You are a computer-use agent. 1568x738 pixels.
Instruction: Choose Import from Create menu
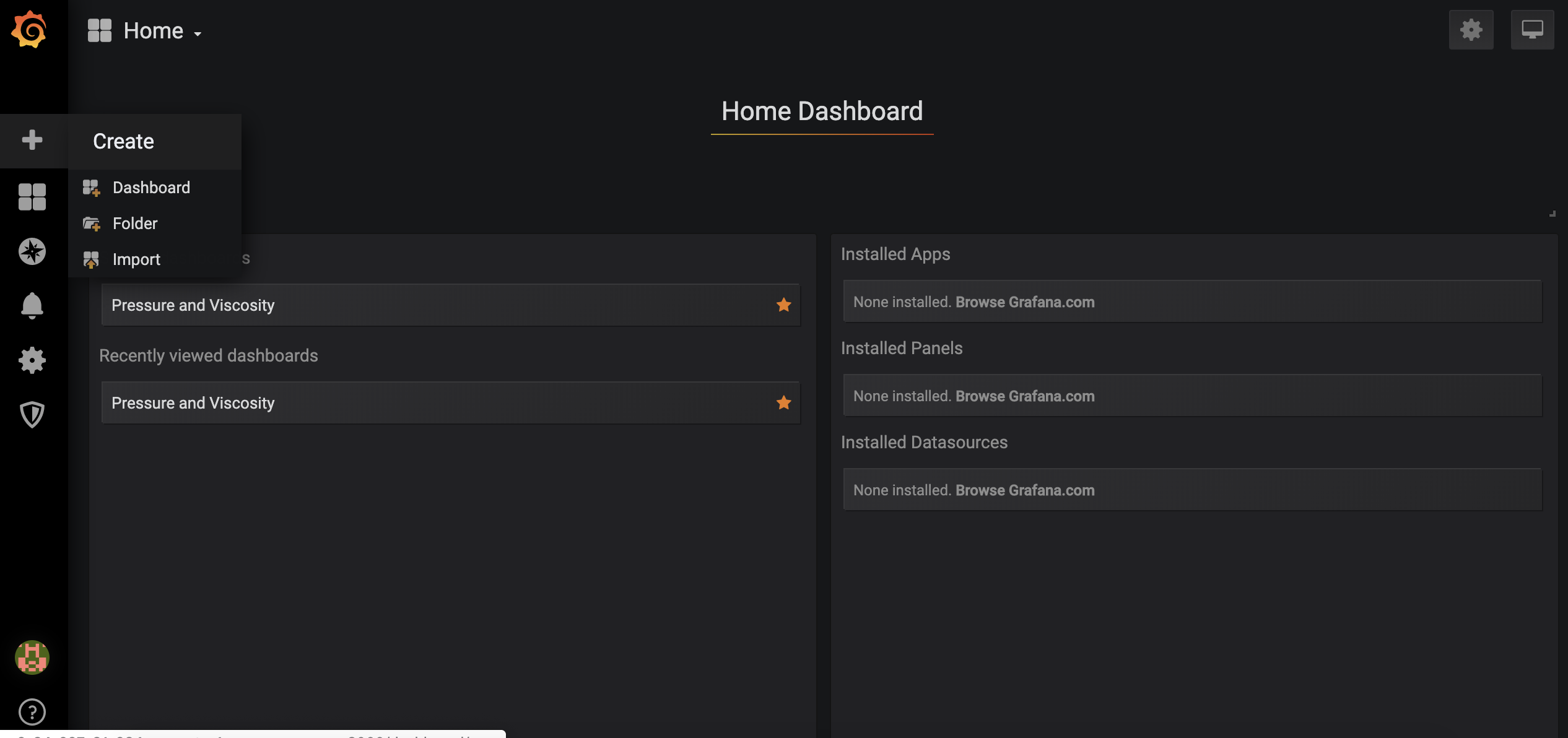[136, 259]
